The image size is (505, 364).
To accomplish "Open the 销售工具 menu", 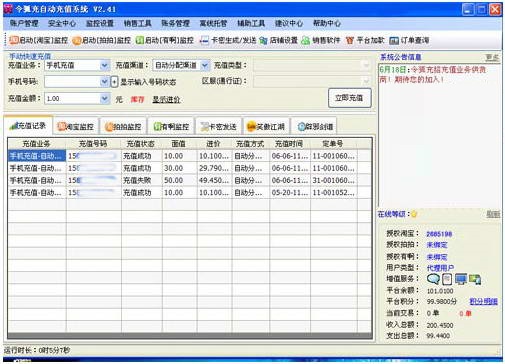I will pyautogui.click(x=138, y=23).
